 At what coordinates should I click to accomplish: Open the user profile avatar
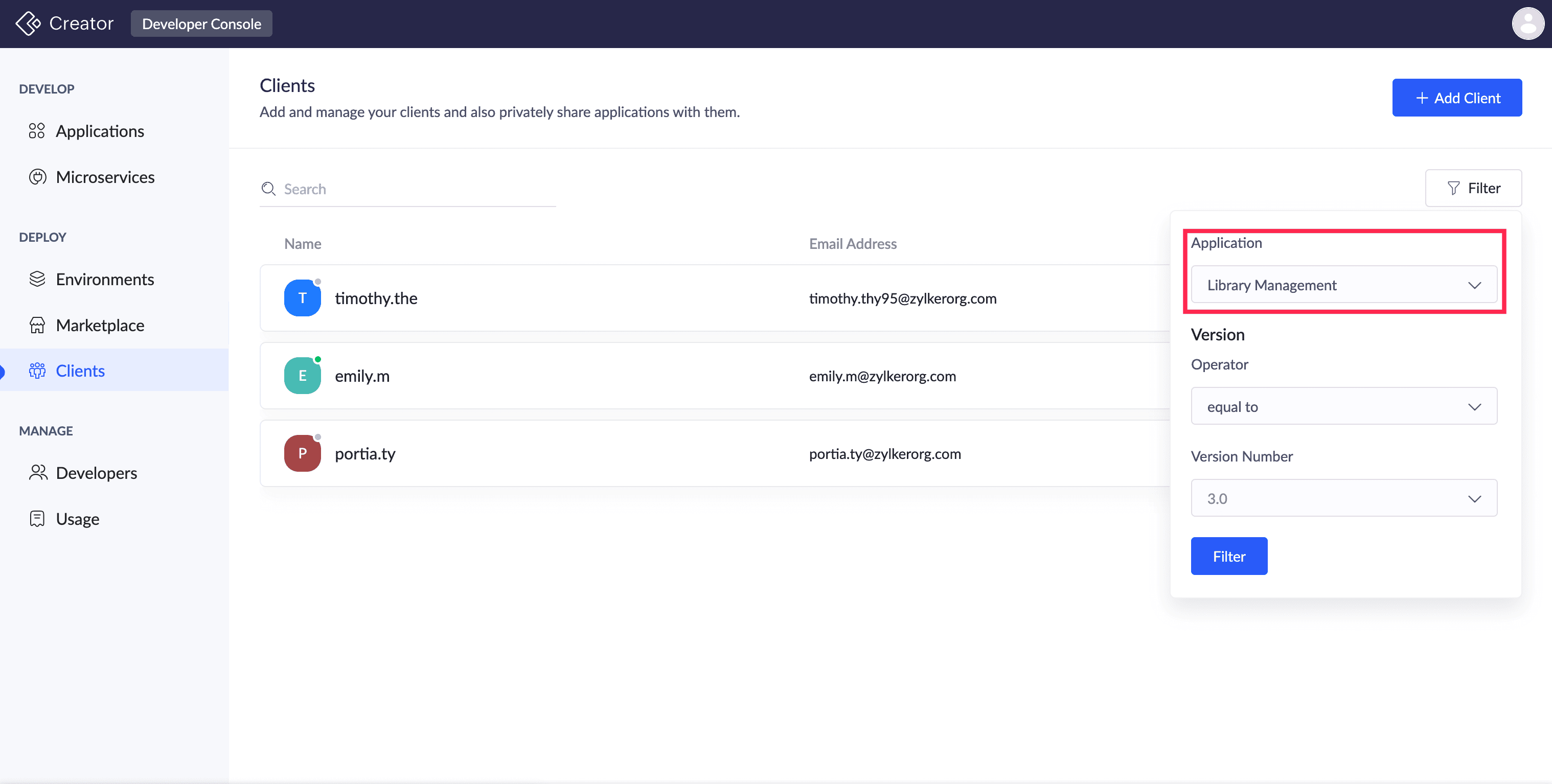click(1528, 24)
